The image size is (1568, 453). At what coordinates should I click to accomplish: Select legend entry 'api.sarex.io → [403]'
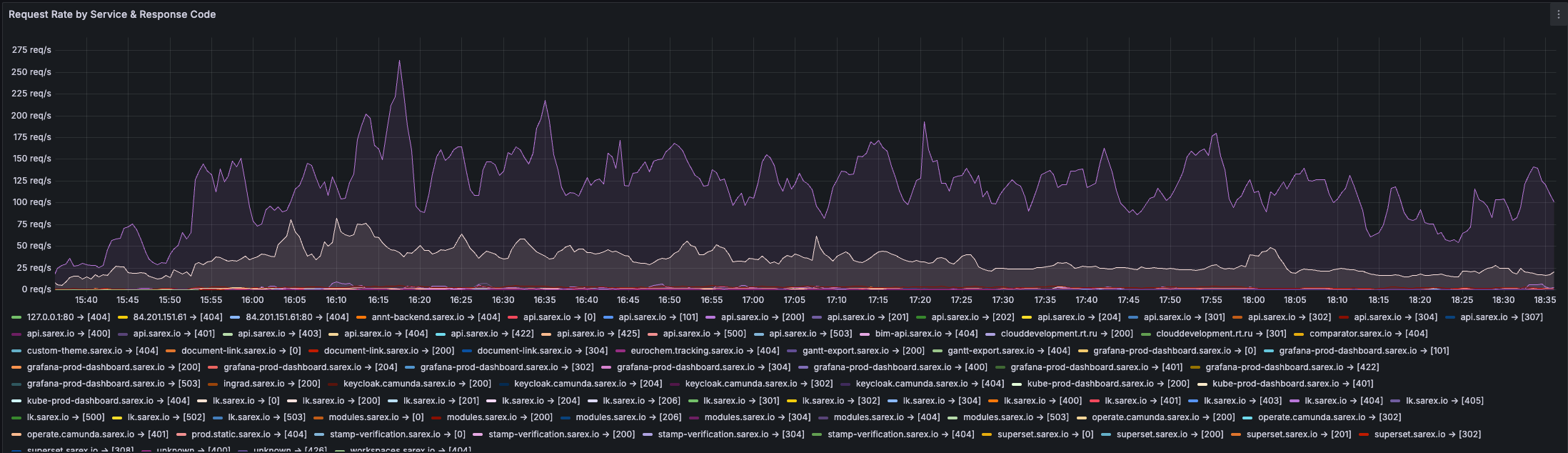click(279, 334)
